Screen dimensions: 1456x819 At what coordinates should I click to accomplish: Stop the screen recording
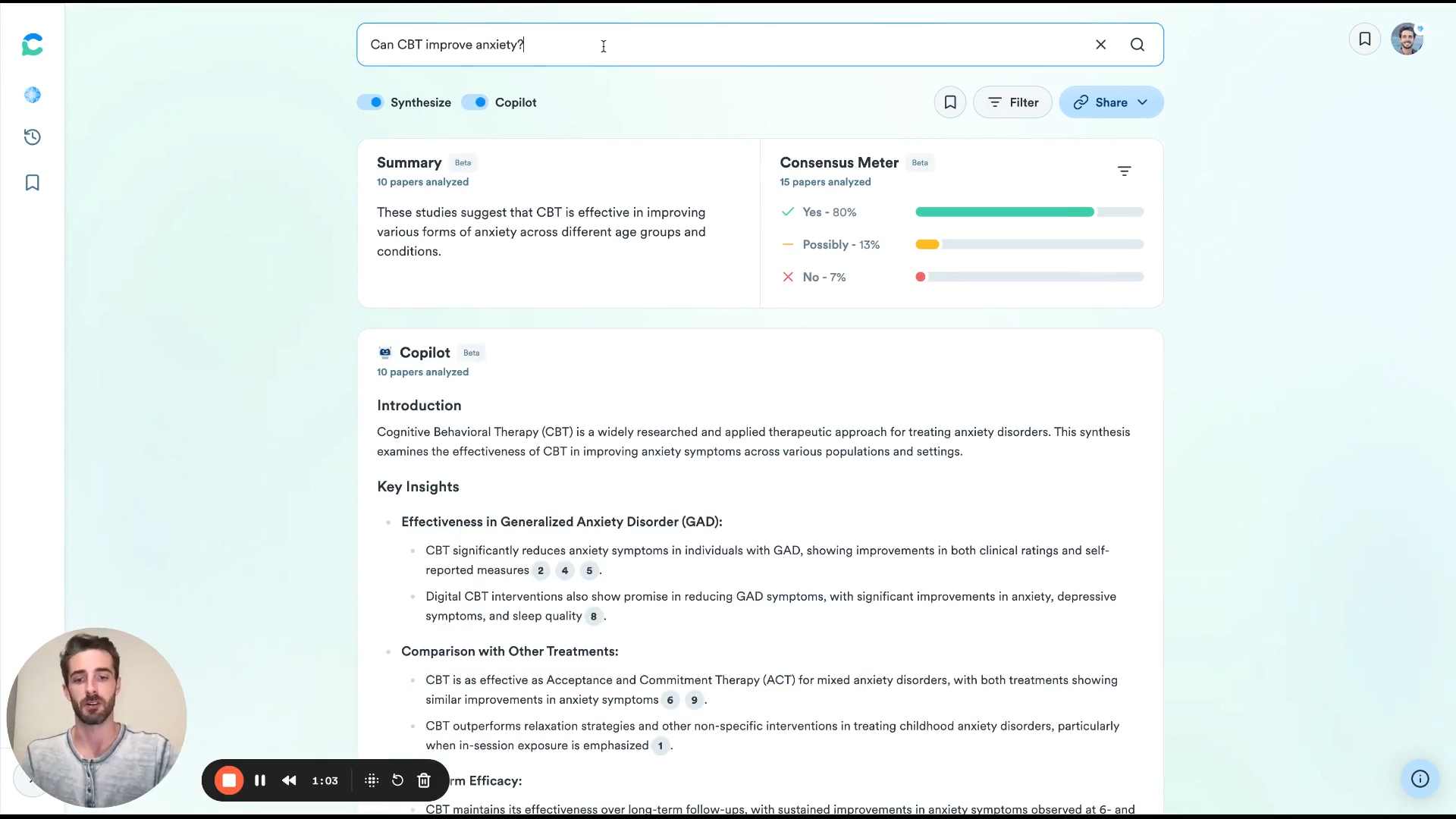pyautogui.click(x=229, y=780)
